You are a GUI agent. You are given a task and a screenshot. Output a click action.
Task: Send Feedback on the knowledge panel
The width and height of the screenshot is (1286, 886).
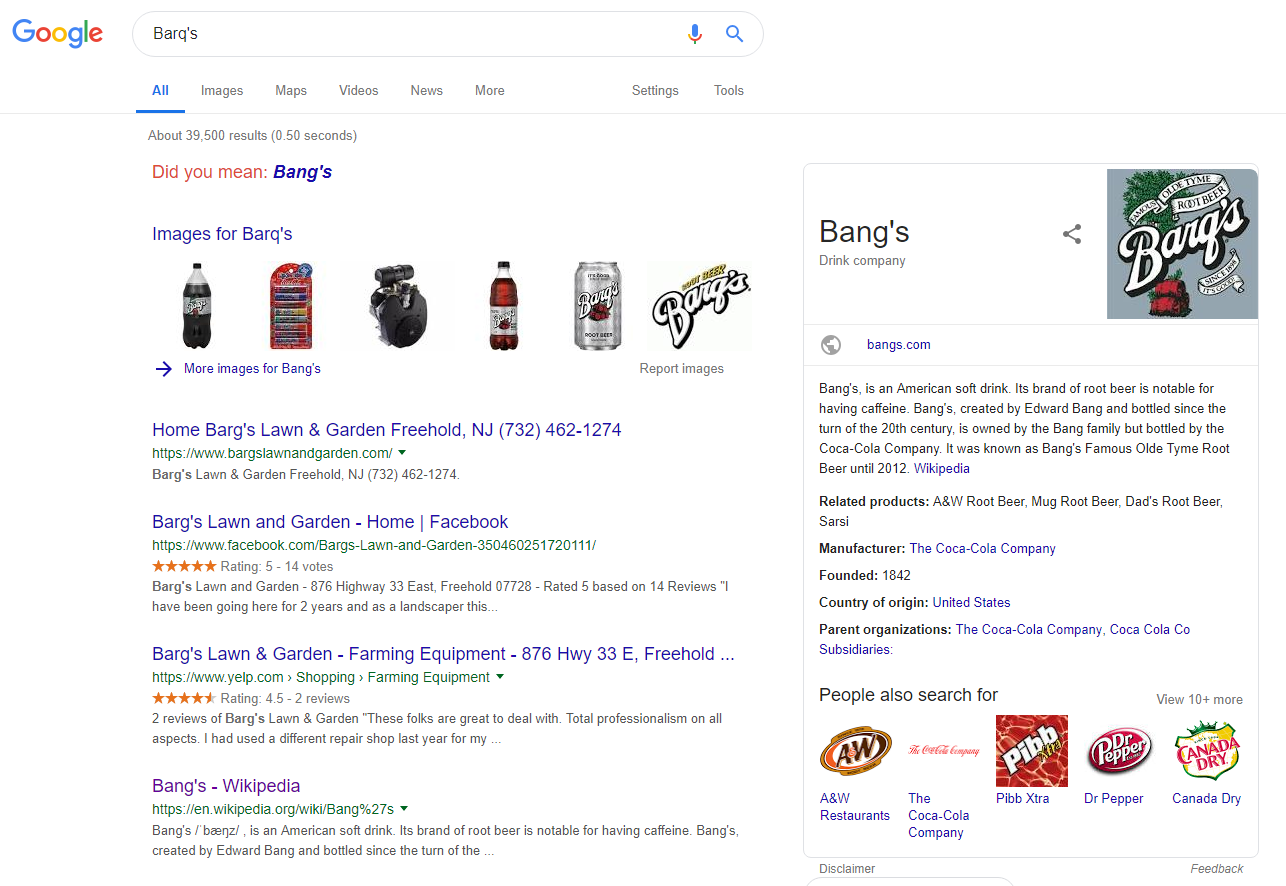point(1217,869)
